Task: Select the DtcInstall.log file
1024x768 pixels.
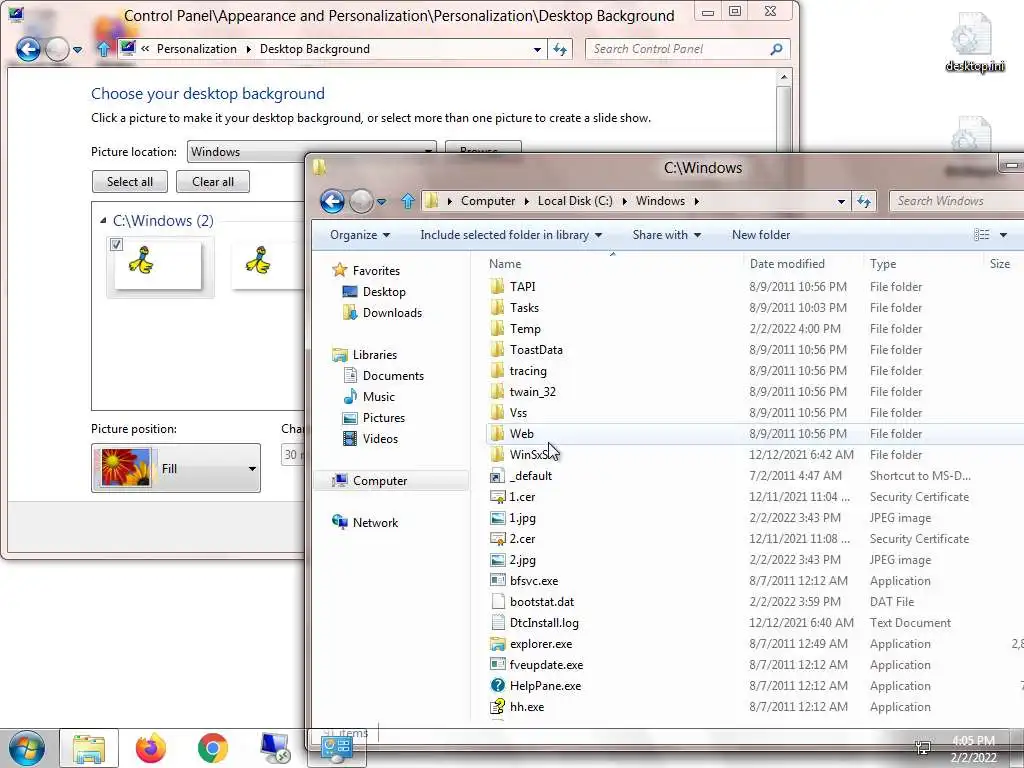Action: click(x=544, y=623)
